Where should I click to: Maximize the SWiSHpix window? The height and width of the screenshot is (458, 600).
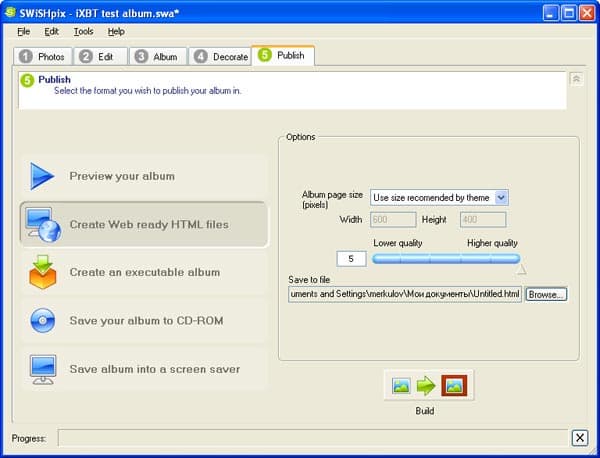point(569,13)
